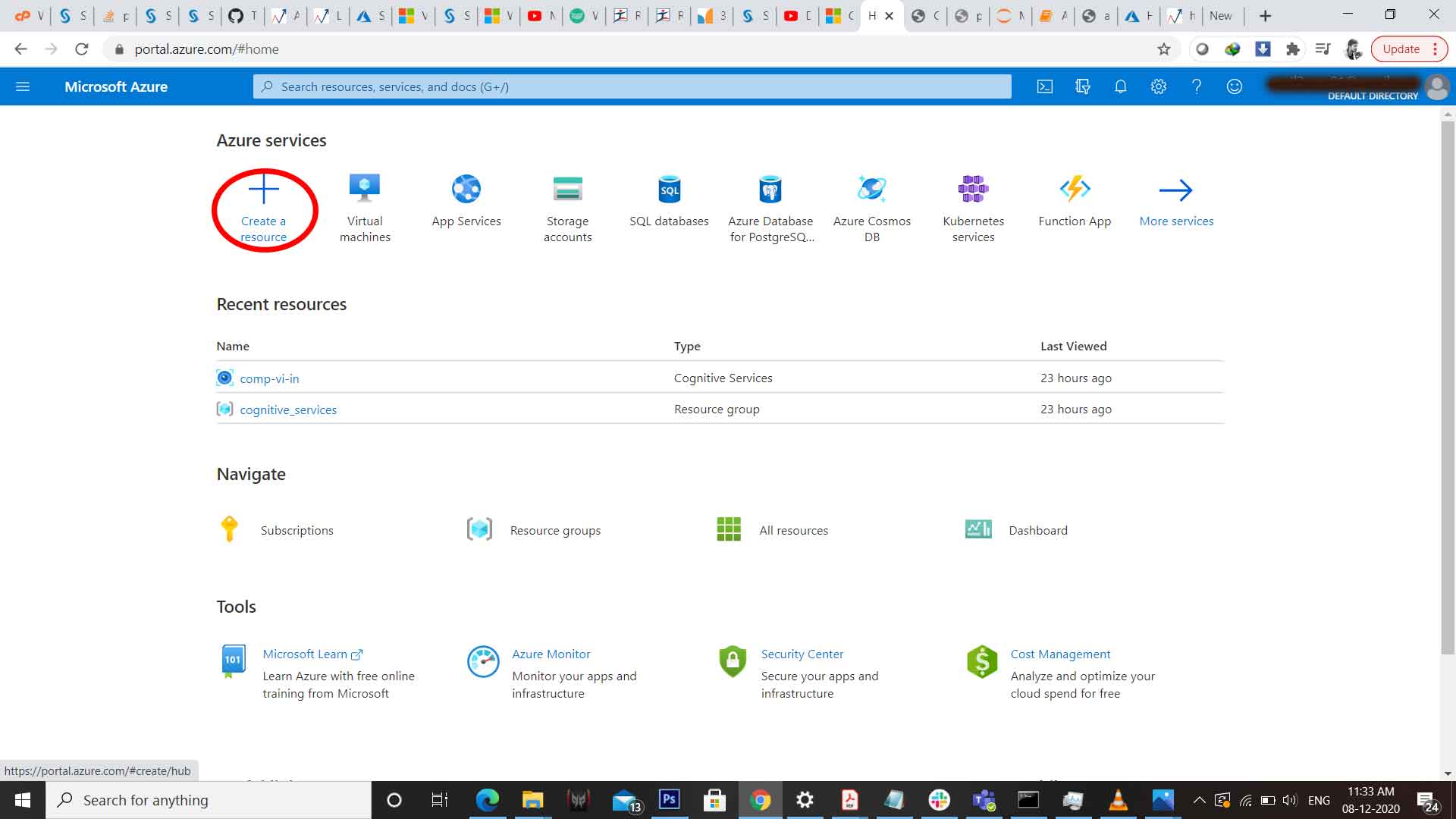Click the Last Viewed column header
1456x819 pixels.
(x=1073, y=346)
